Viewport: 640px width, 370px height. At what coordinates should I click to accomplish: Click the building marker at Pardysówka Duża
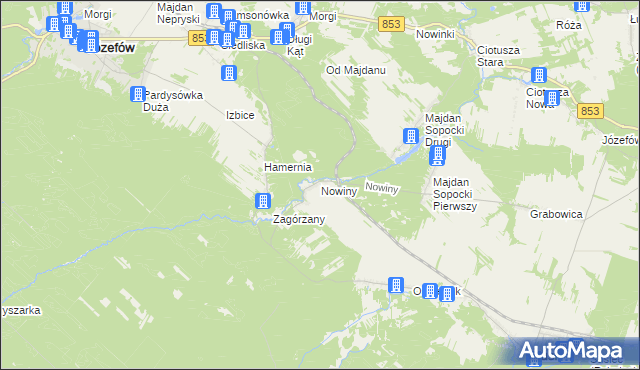tap(138, 94)
